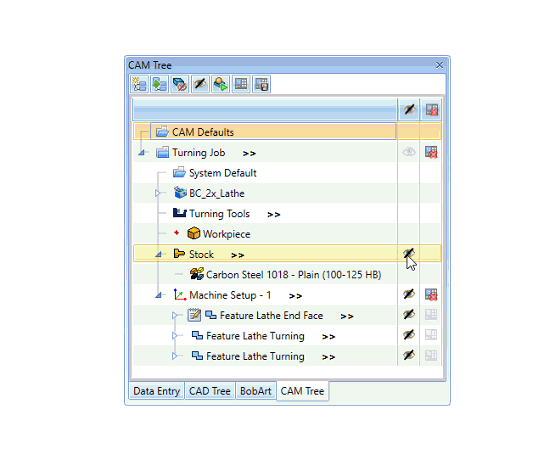Image resolution: width=550 pixels, height=465 pixels.
Task: Toggle the Turning Job faded eye icon
Action: [x=409, y=152]
